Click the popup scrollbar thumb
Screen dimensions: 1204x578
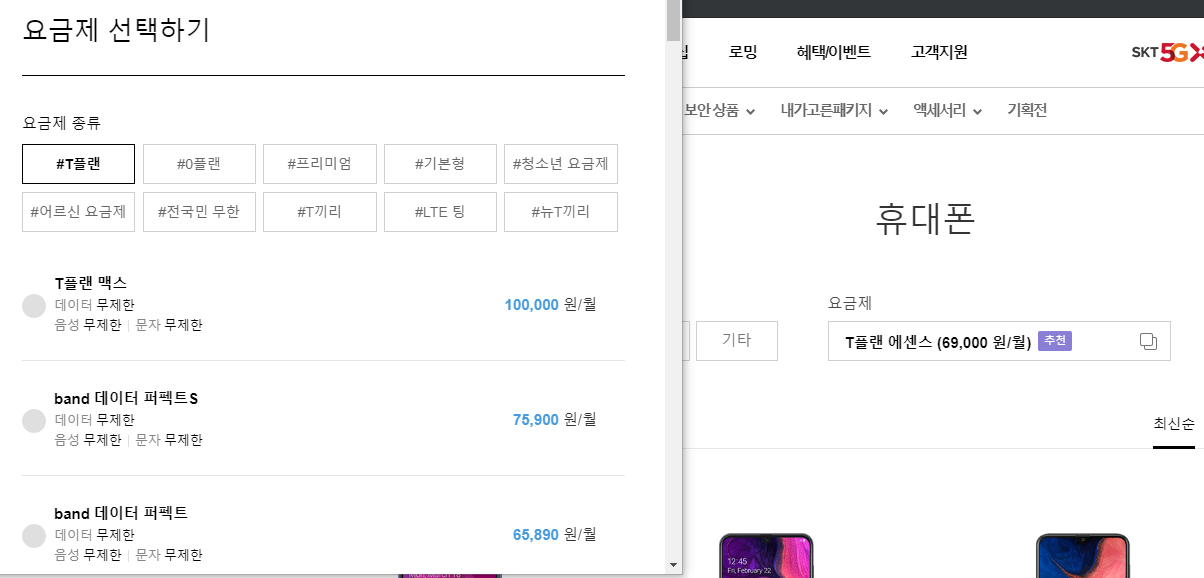click(x=674, y=20)
